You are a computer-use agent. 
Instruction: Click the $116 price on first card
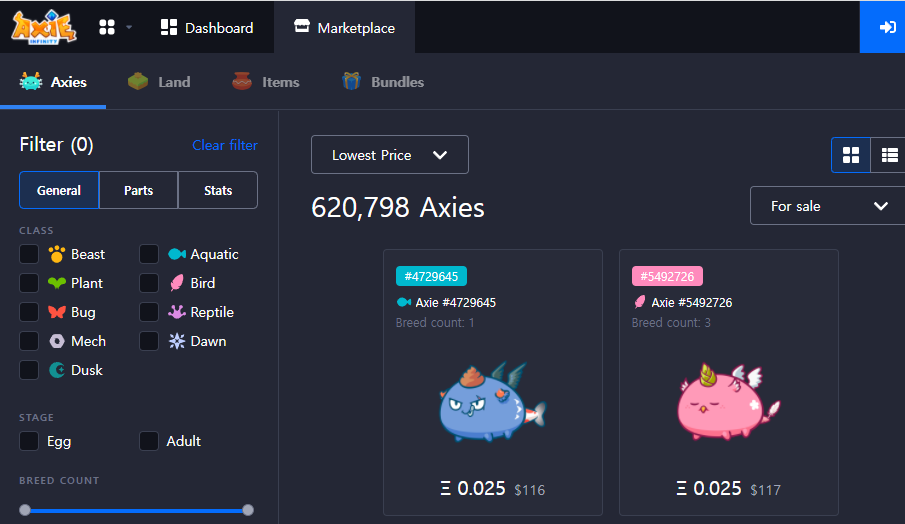[529, 491]
